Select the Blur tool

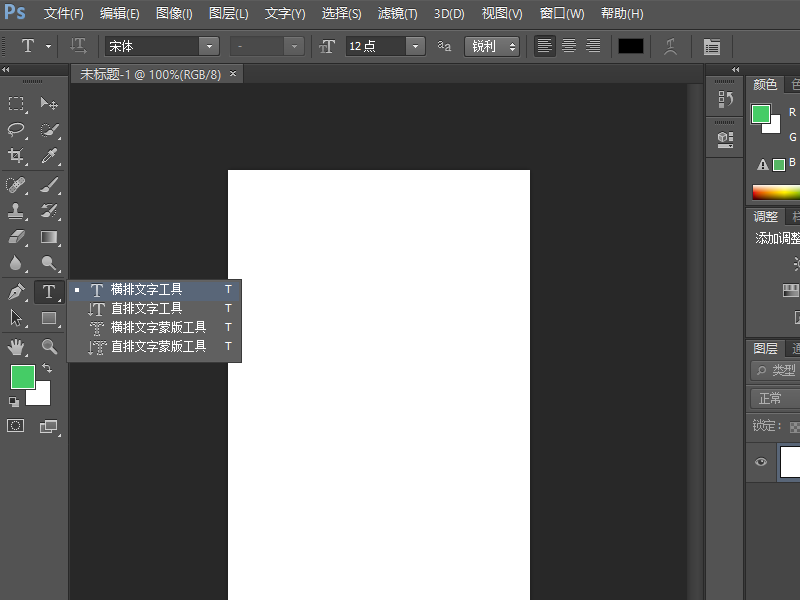(16, 263)
